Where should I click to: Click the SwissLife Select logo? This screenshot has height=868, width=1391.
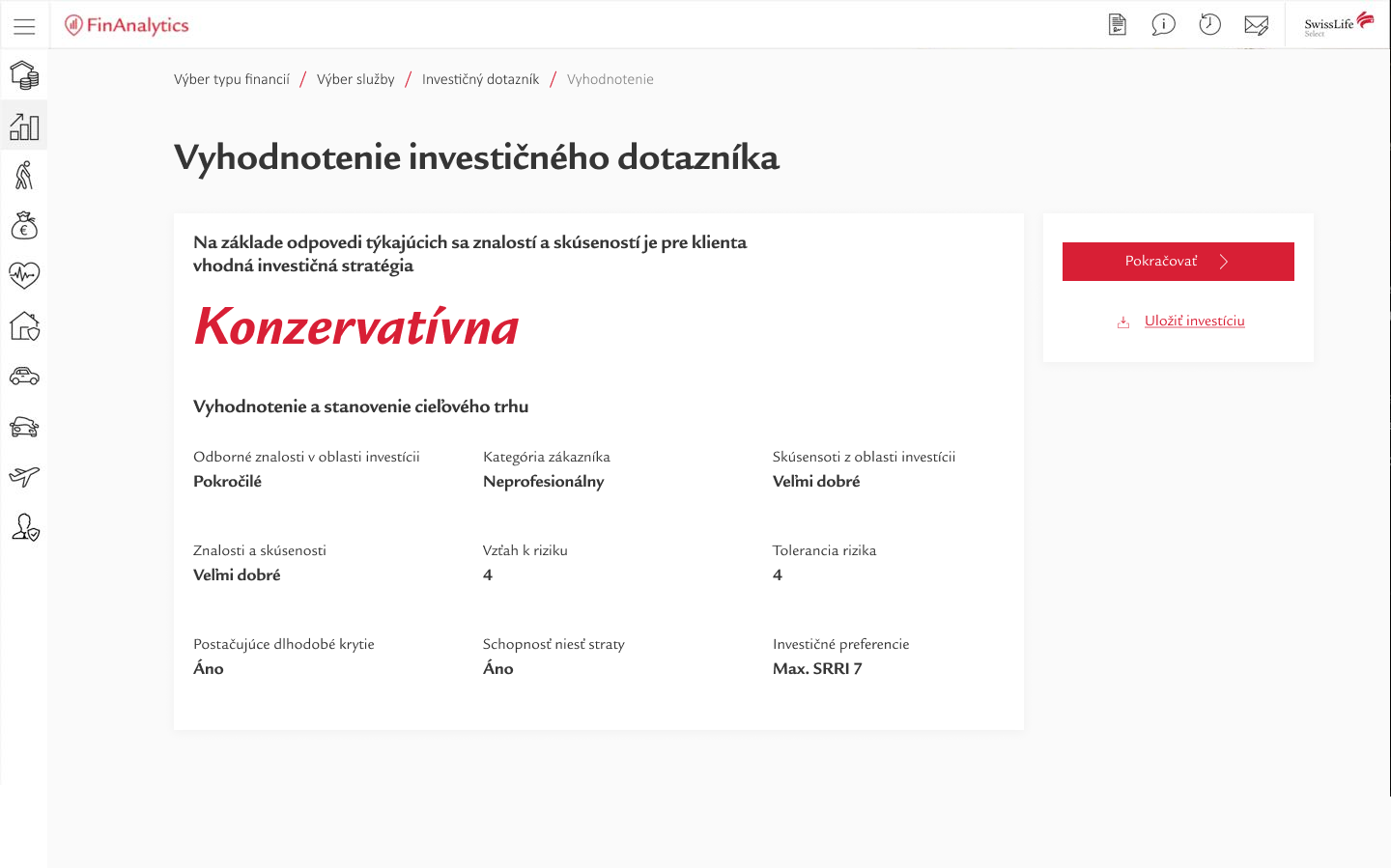[1338, 24]
